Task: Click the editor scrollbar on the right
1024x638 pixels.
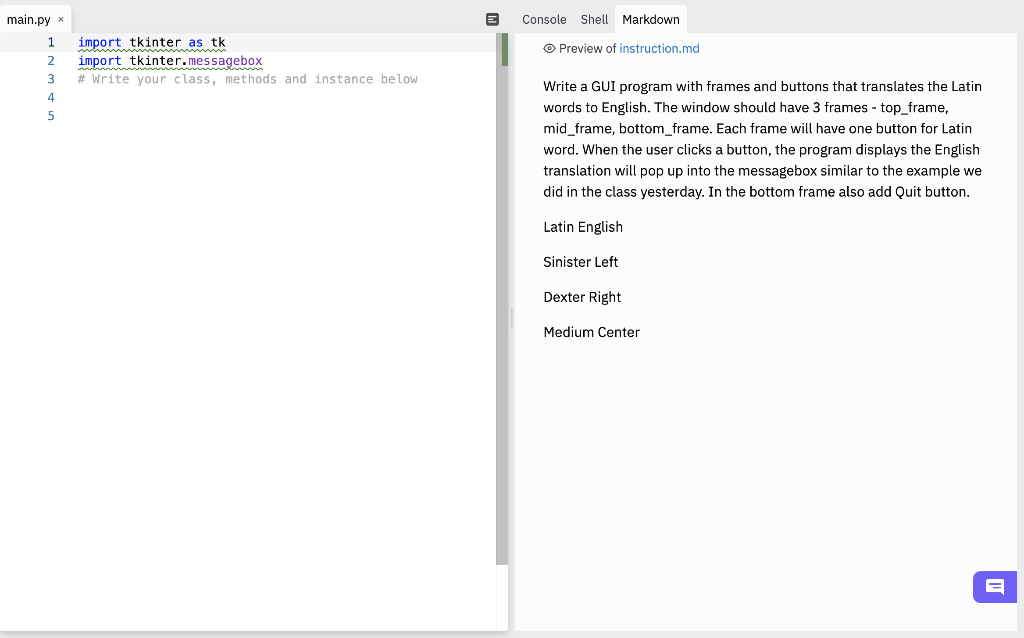Action: tap(502, 300)
